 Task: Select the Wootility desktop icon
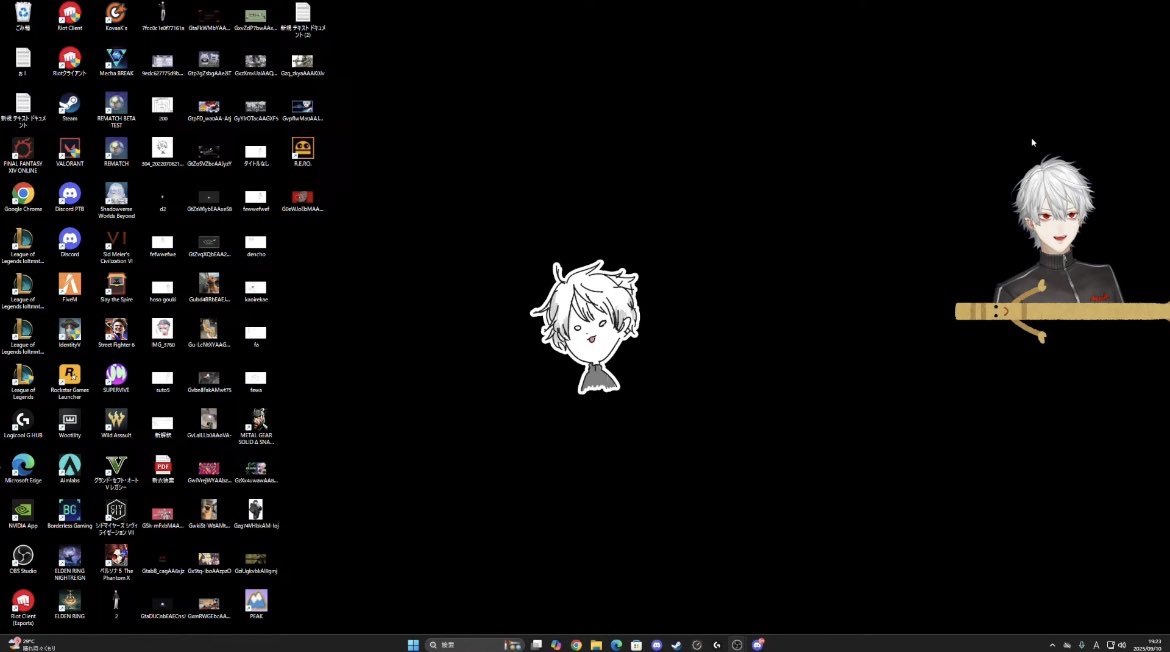69,424
